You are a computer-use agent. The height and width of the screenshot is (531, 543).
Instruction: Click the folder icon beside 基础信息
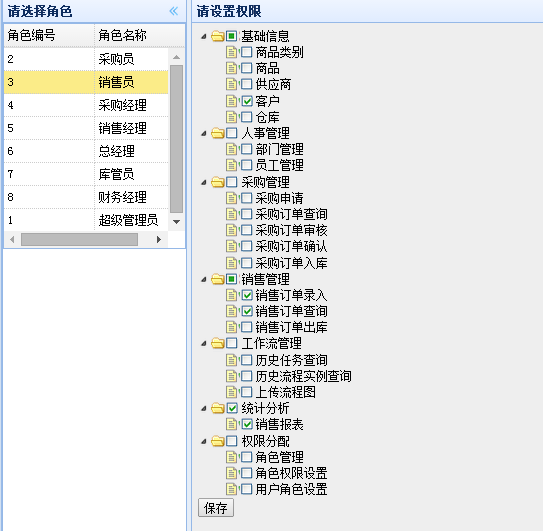coord(218,36)
